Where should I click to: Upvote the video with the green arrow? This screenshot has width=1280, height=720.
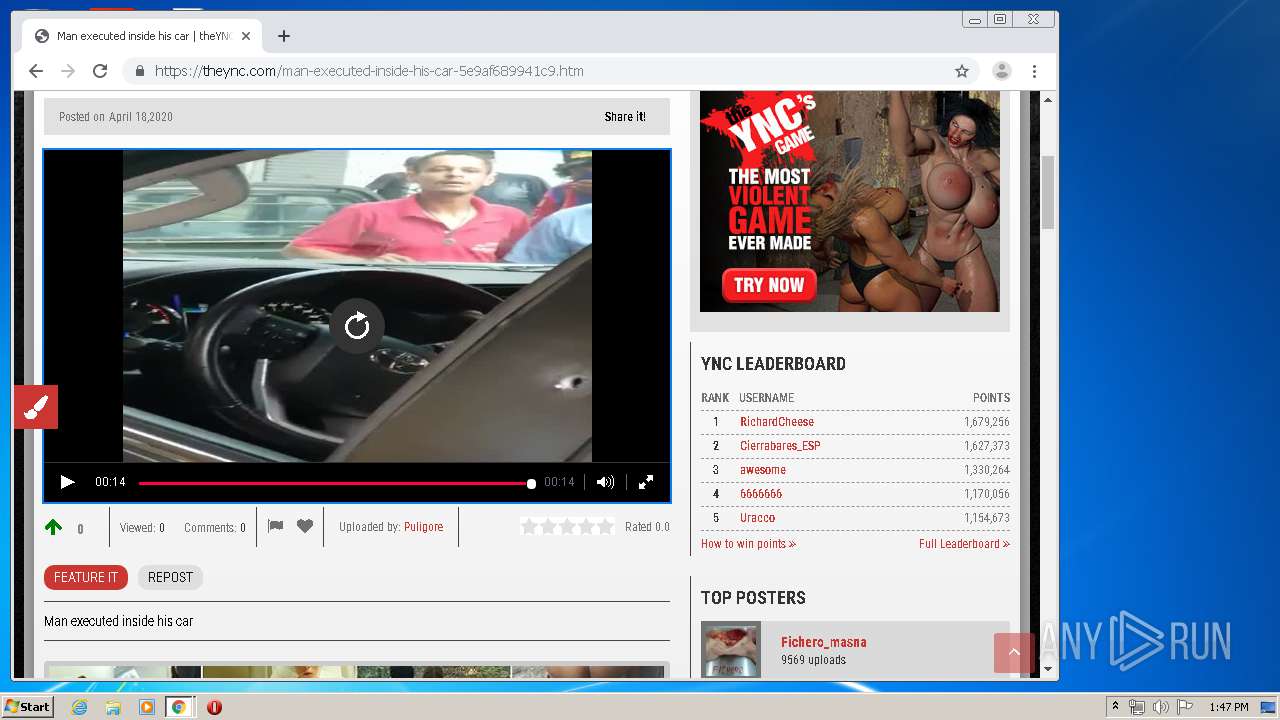(53, 527)
